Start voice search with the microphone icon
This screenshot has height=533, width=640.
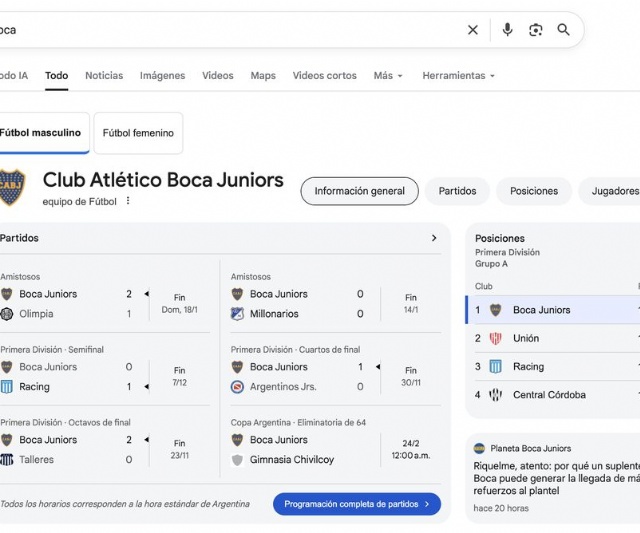[x=507, y=30]
